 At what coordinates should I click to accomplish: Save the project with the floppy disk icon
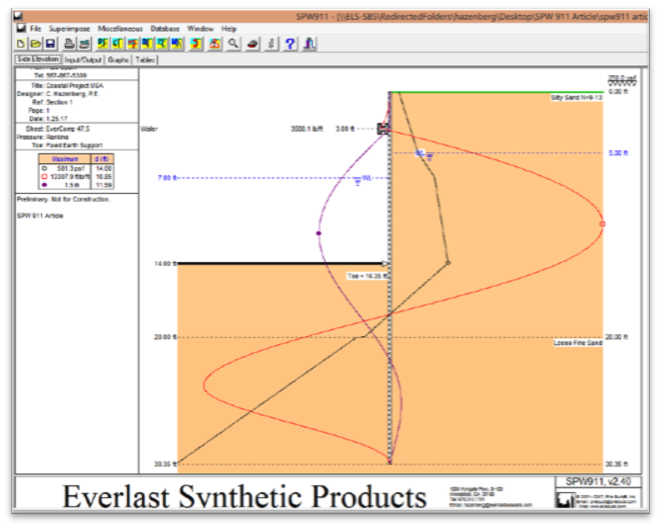50,44
